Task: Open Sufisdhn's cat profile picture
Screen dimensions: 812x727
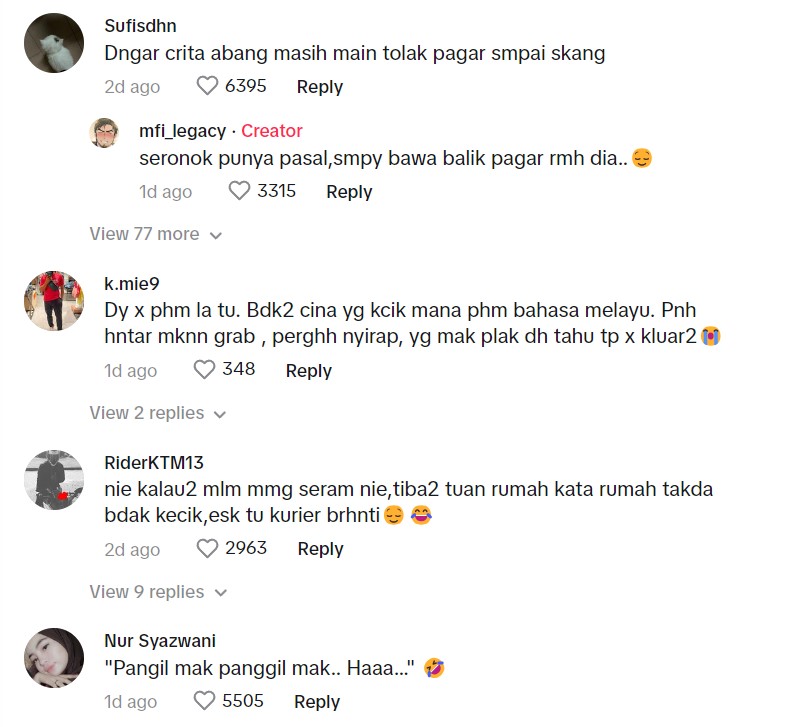Action: [54, 43]
